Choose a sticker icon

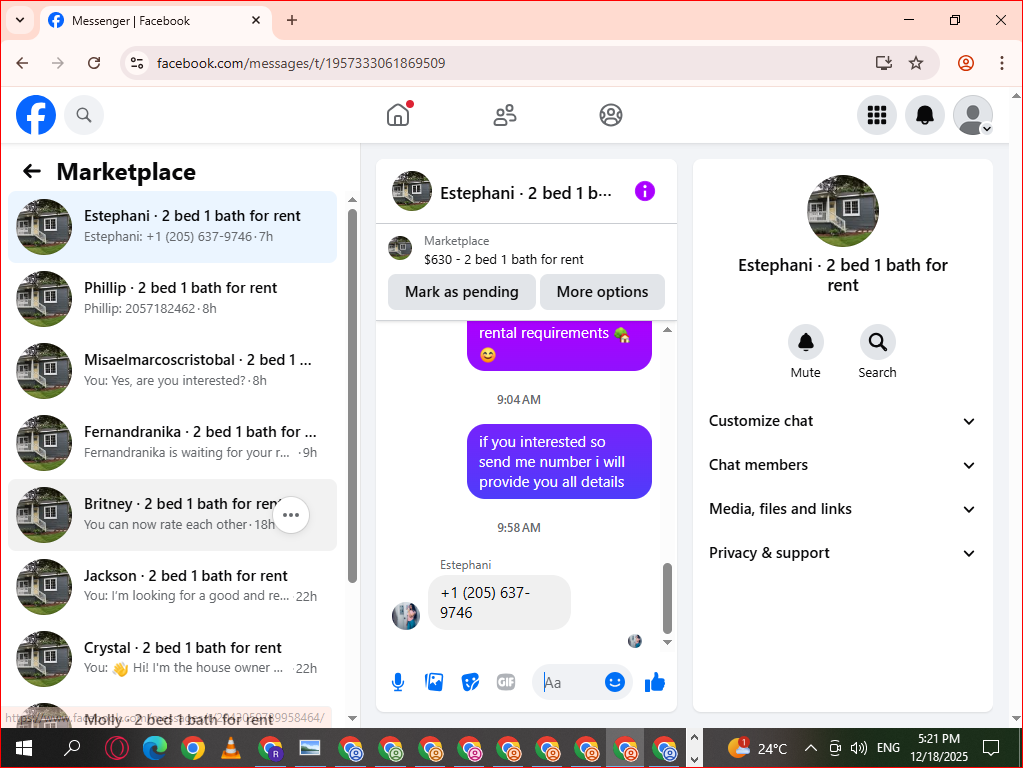470,683
